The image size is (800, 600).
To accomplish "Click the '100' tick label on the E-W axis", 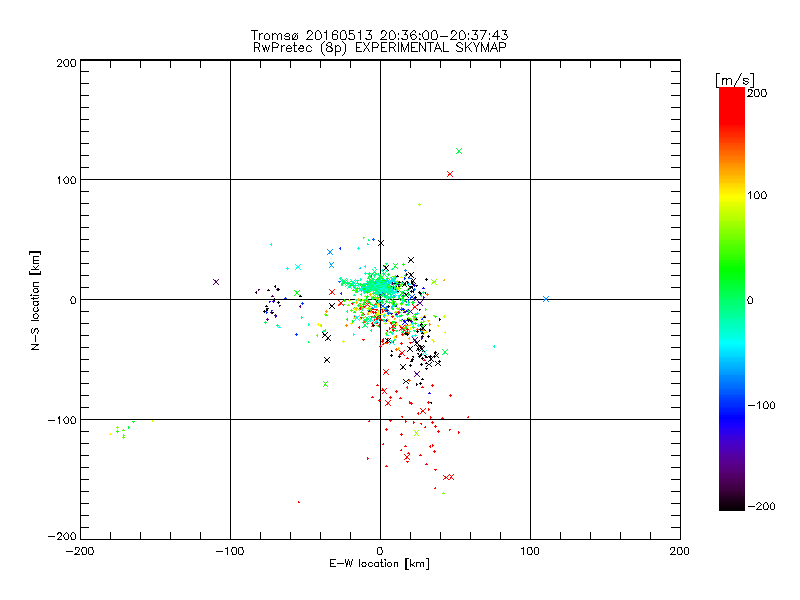I will tap(530, 552).
